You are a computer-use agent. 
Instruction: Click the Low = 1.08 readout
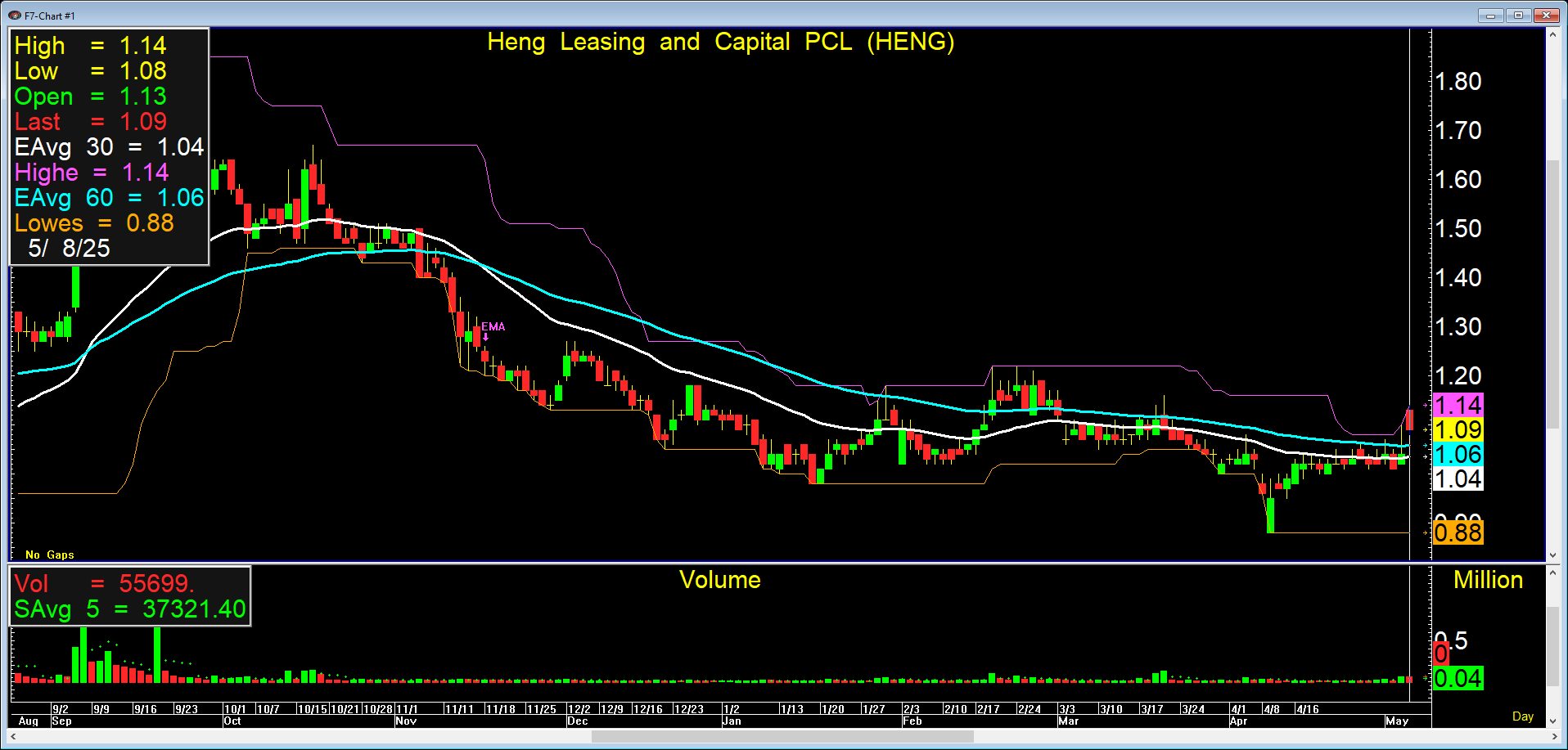tap(90, 70)
